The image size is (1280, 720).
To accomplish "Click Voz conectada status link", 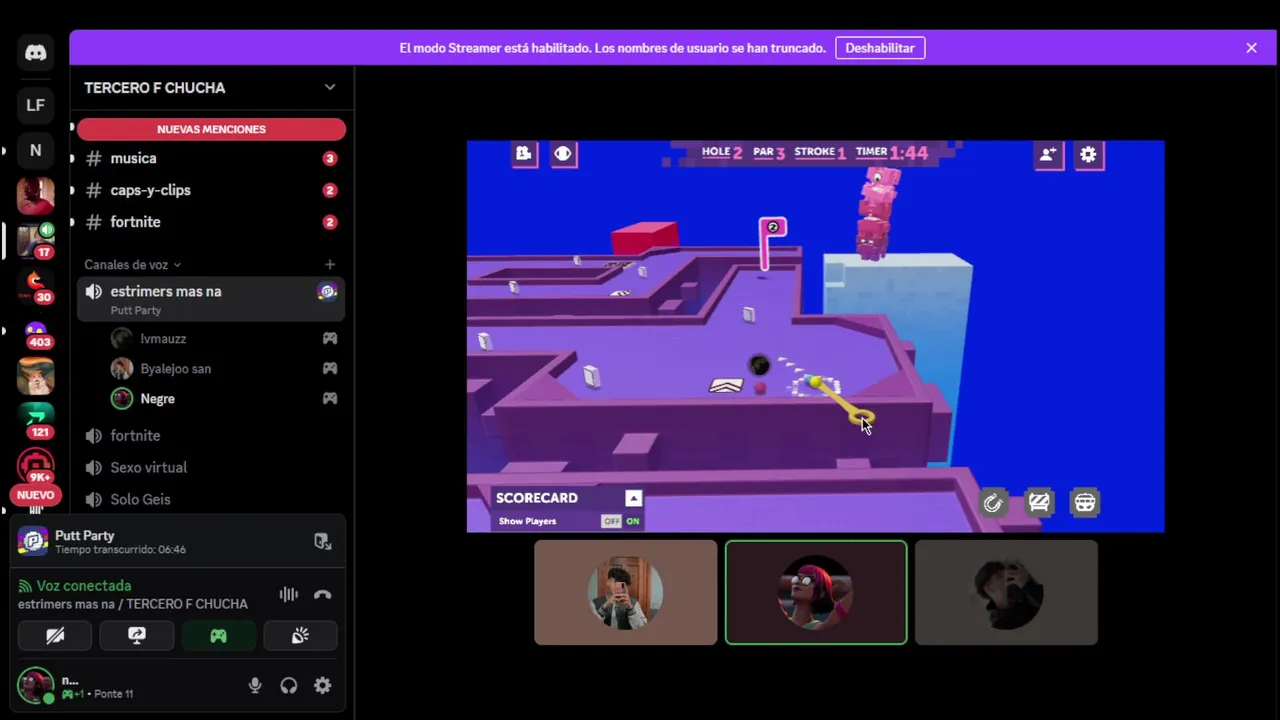I will point(84,586).
